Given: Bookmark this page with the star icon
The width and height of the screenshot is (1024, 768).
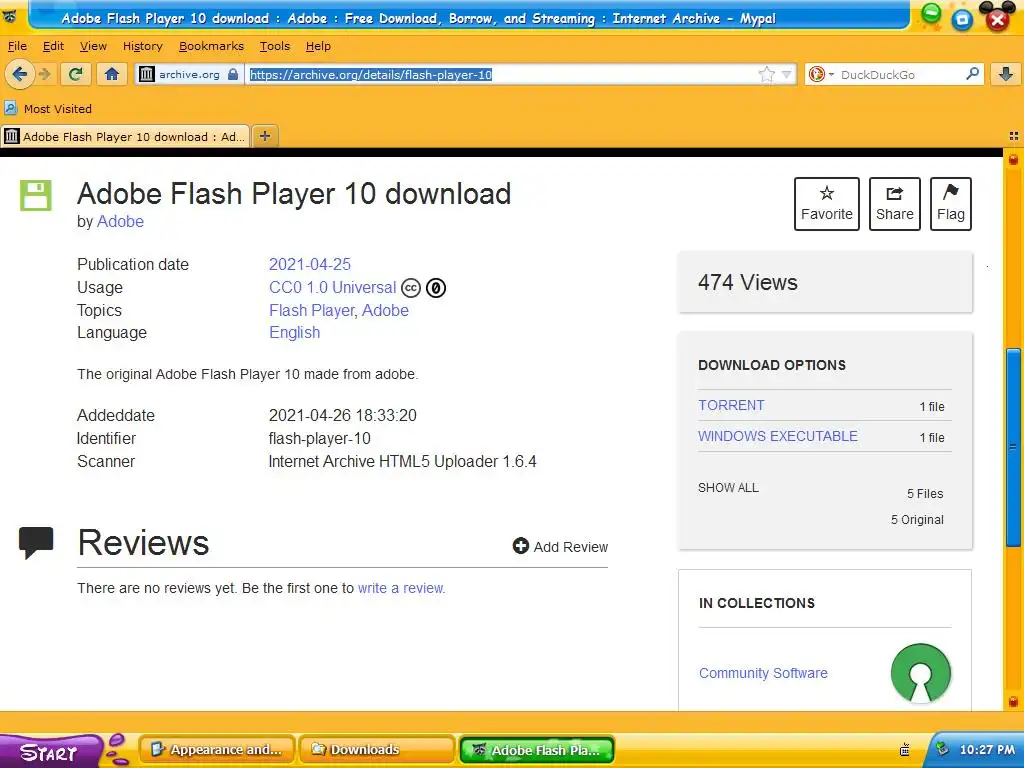Looking at the screenshot, I should [767, 74].
